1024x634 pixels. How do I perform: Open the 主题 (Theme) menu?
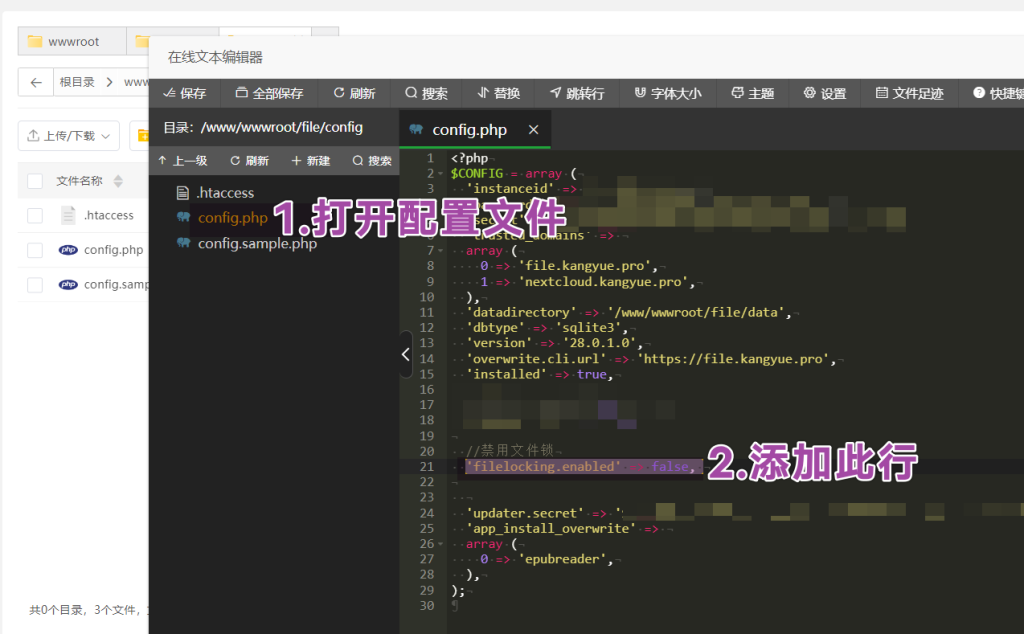(752, 93)
